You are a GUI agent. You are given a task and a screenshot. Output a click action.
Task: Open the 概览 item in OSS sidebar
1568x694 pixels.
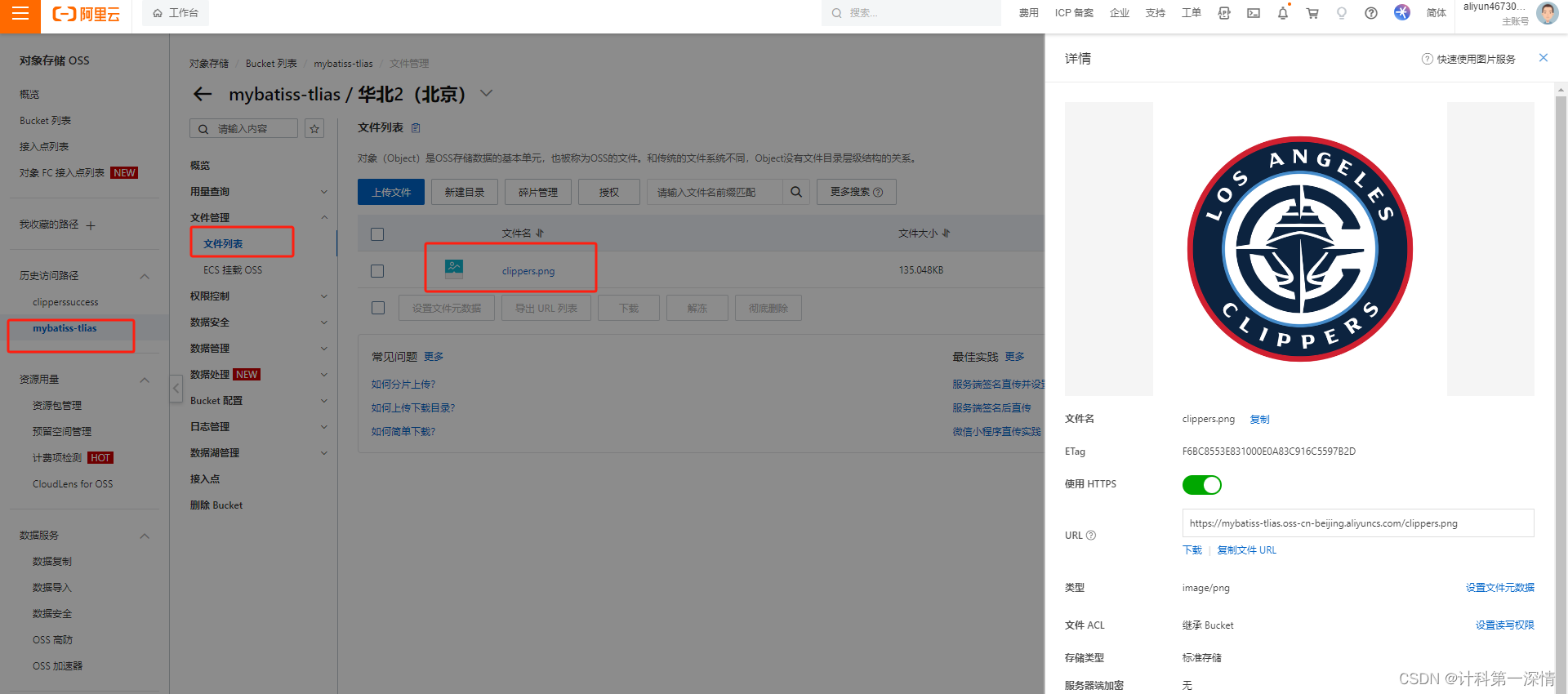29,95
